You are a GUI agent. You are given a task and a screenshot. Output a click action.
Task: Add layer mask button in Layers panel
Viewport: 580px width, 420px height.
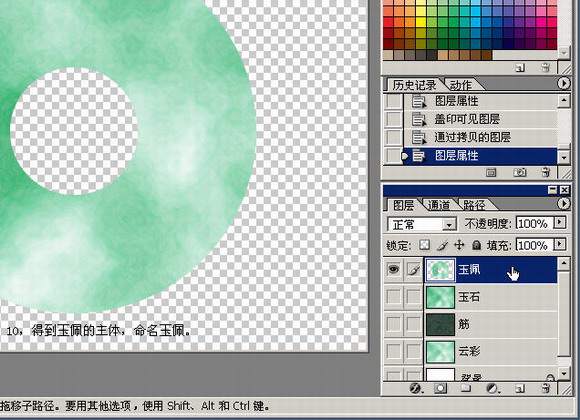tap(441, 389)
